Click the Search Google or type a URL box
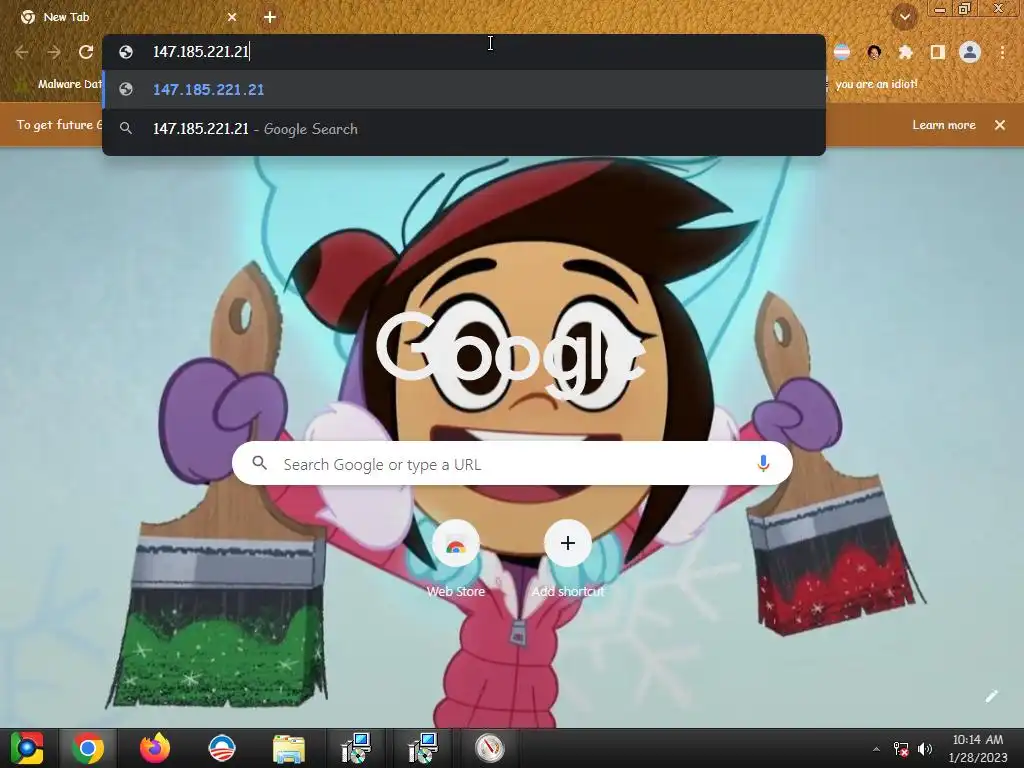Screen dimensions: 1024x768 [x=512, y=464]
